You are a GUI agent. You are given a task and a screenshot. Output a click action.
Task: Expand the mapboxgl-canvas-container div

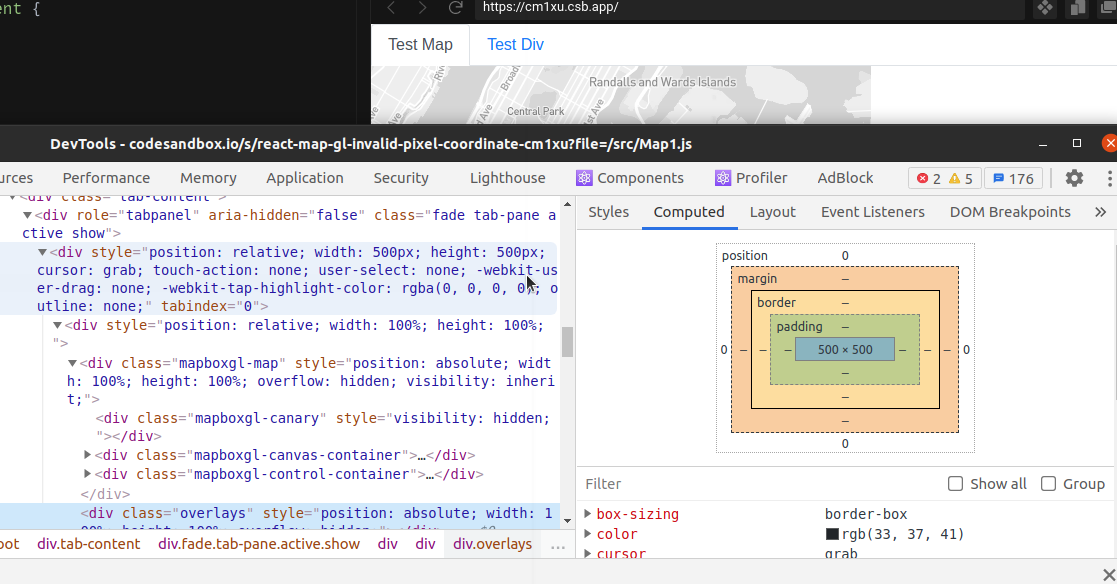(x=87, y=455)
